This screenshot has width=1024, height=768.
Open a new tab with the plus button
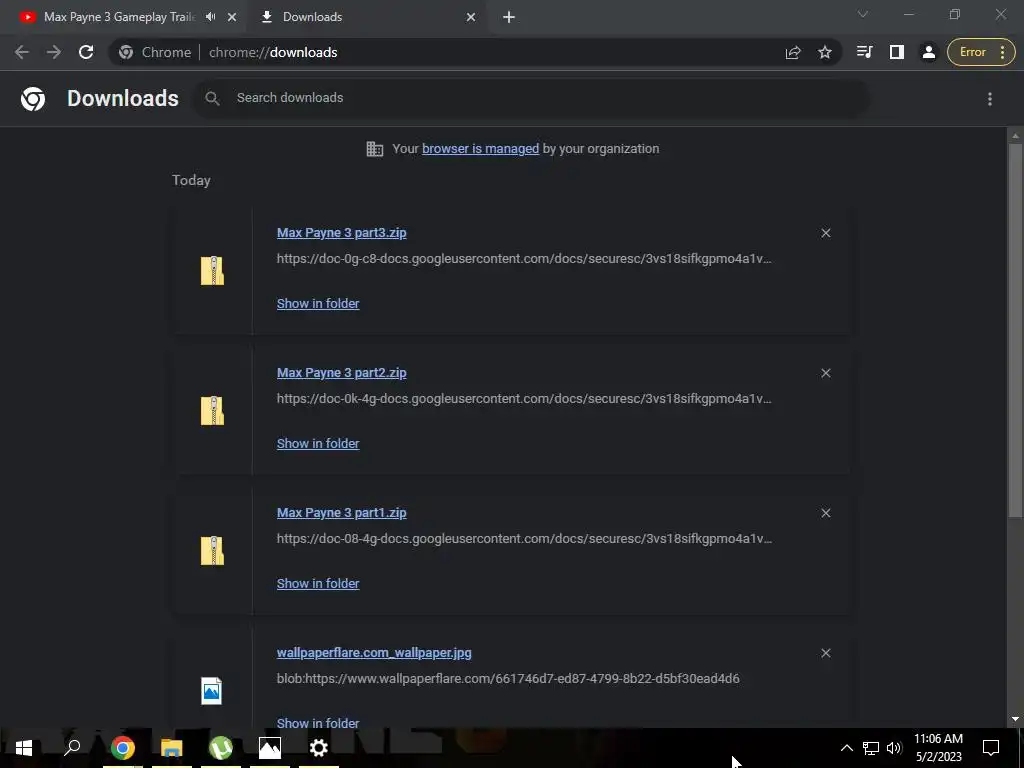509,17
